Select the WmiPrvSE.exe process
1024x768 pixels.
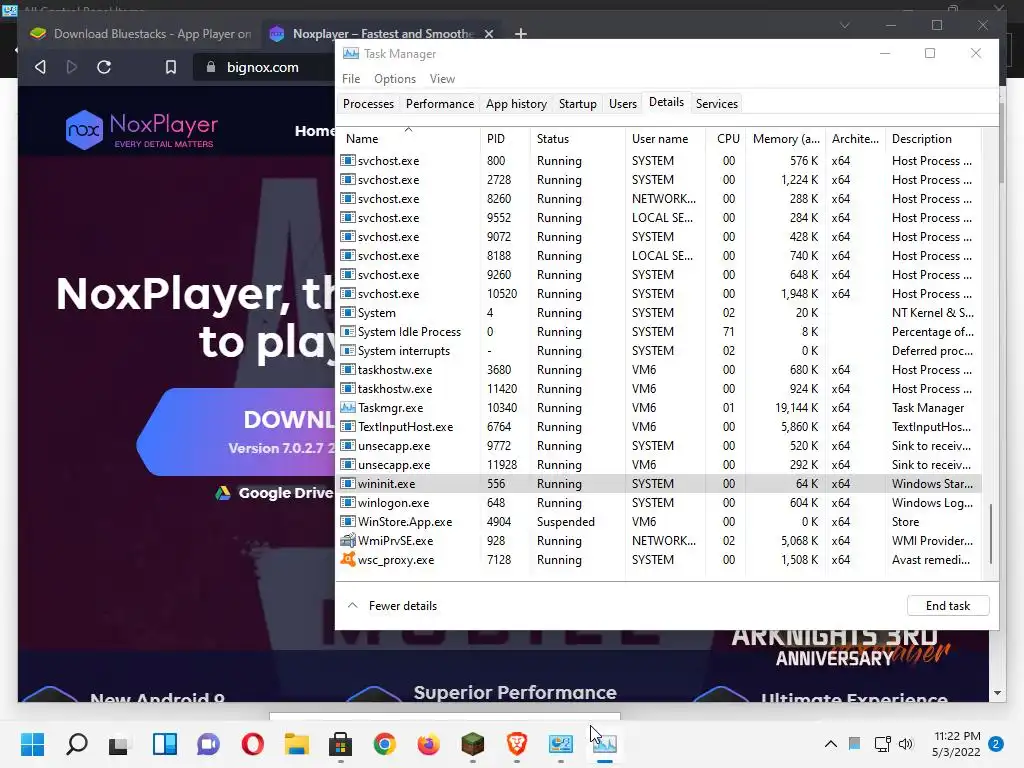click(660, 541)
